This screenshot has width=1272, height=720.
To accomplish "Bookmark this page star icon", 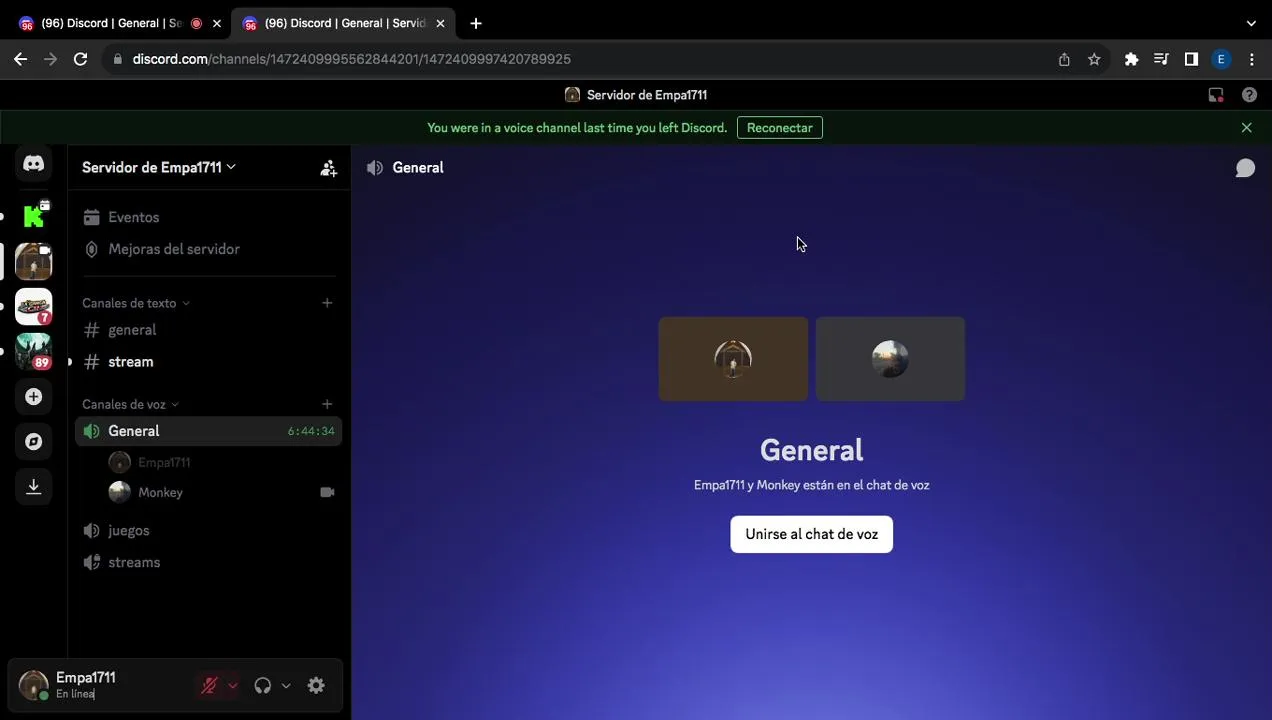I will (x=1094, y=59).
